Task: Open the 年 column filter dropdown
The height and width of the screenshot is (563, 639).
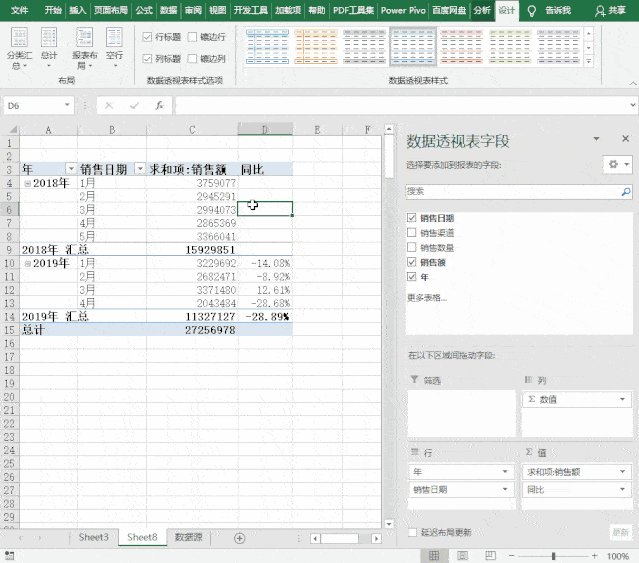Action: (70, 169)
